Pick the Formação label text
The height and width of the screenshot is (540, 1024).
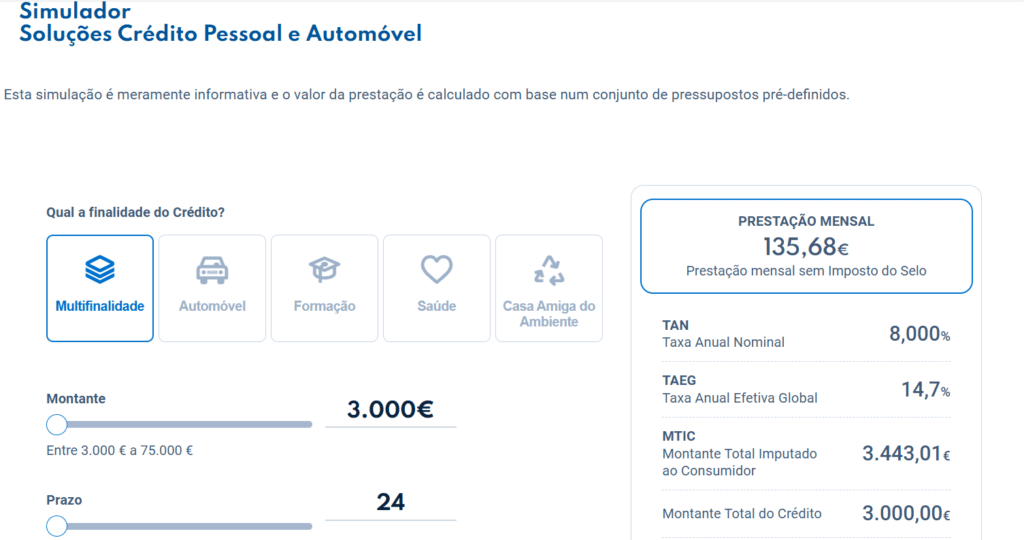[324, 306]
